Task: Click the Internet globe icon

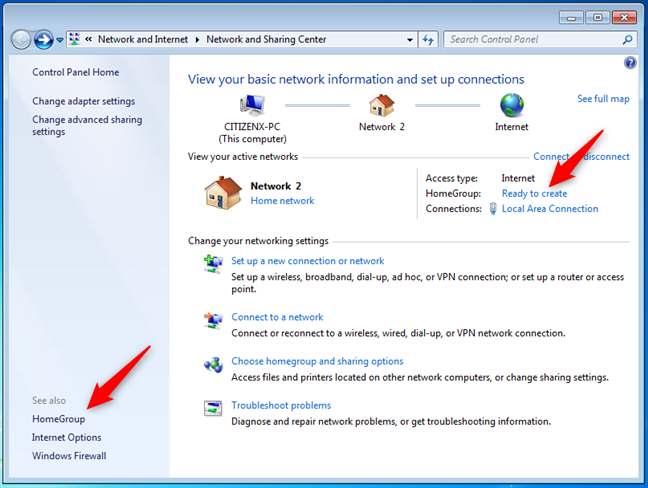Action: [512, 105]
